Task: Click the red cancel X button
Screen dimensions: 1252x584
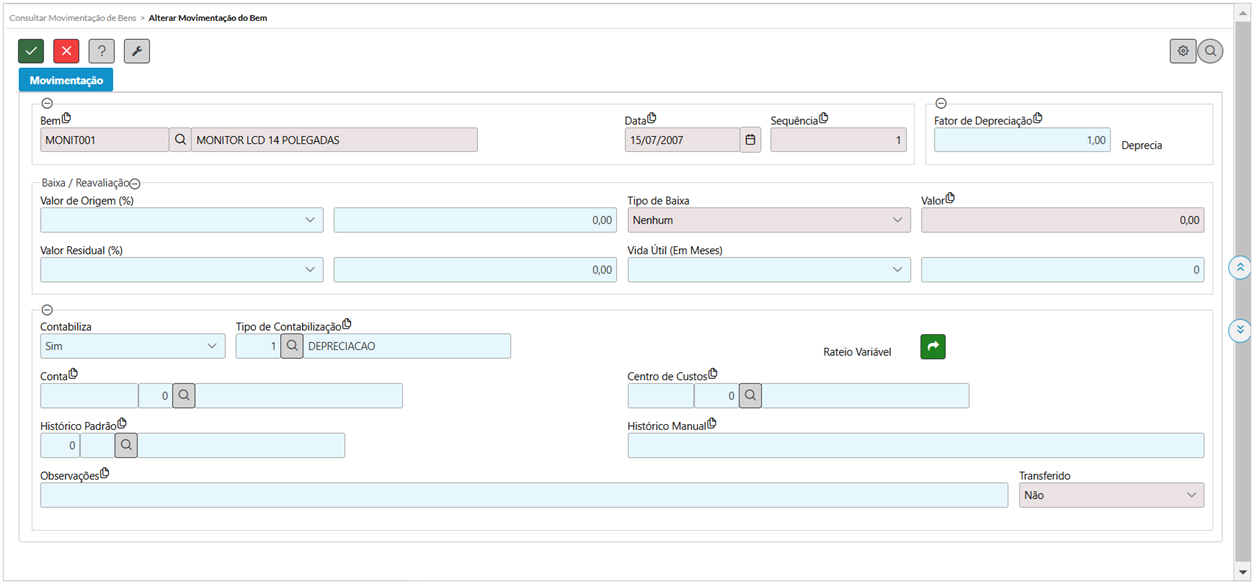Action: click(66, 51)
